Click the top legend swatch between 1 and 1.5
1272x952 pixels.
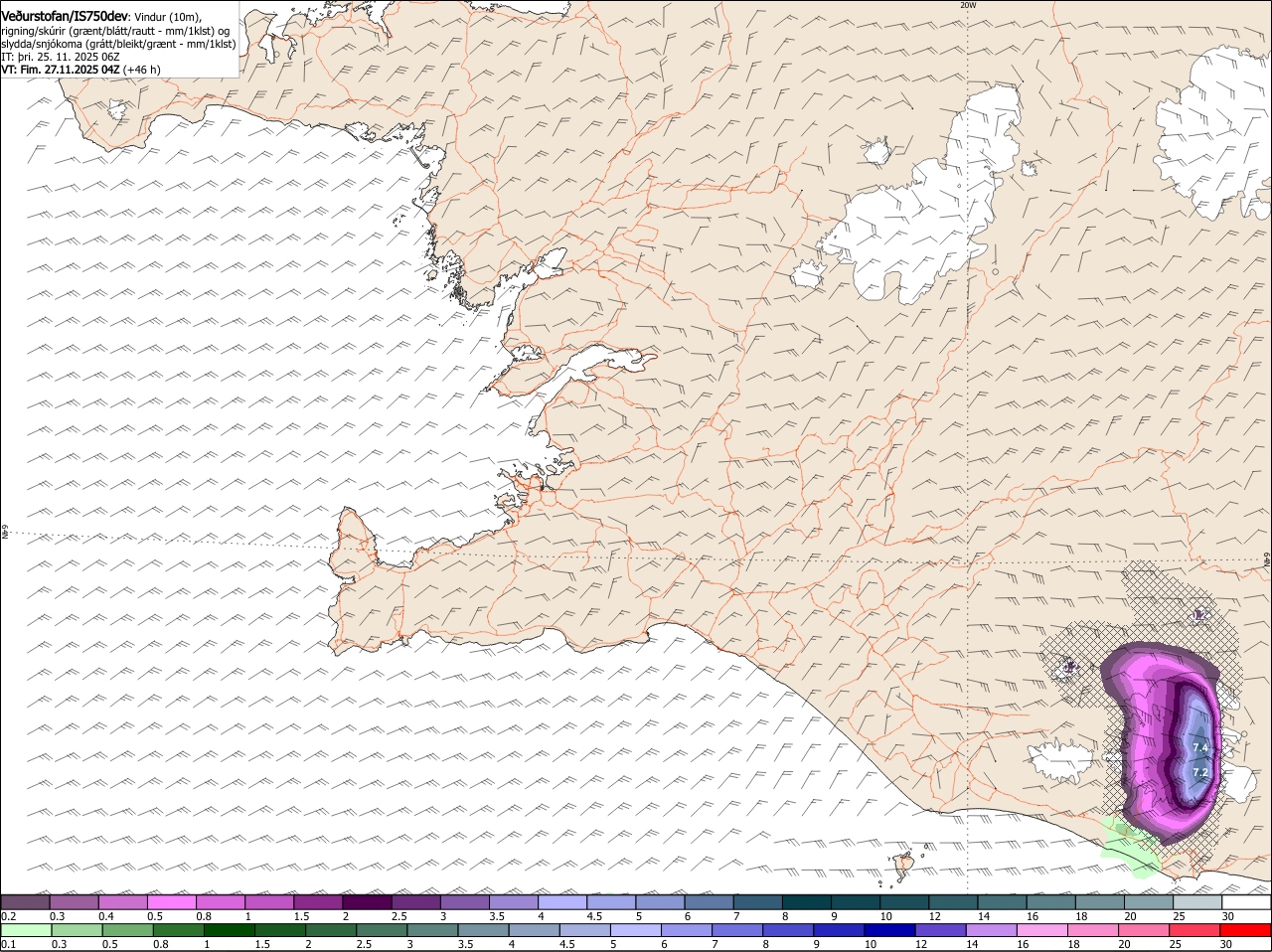[269, 901]
